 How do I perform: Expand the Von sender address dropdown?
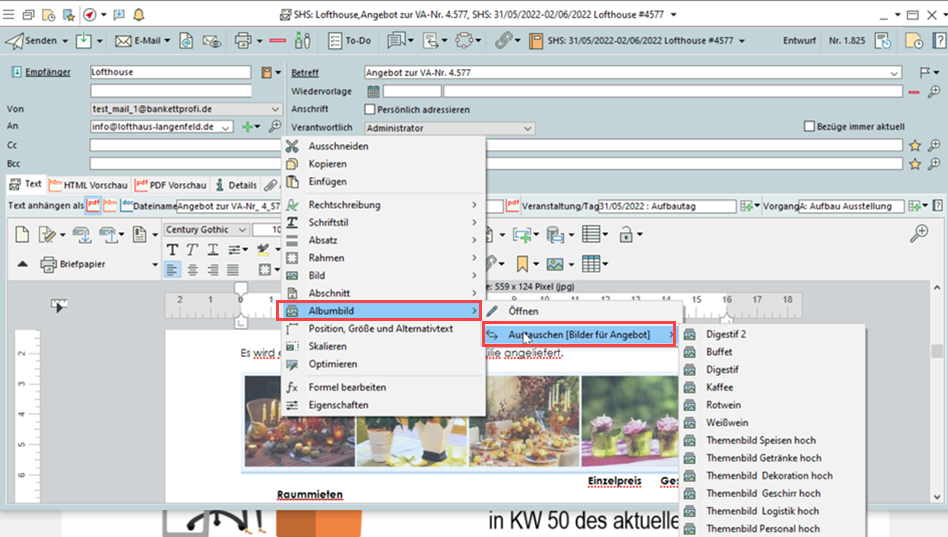275,110
